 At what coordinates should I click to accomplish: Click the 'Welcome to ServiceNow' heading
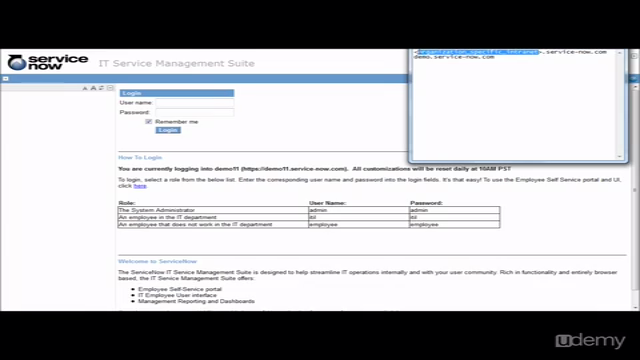point(158,261)
